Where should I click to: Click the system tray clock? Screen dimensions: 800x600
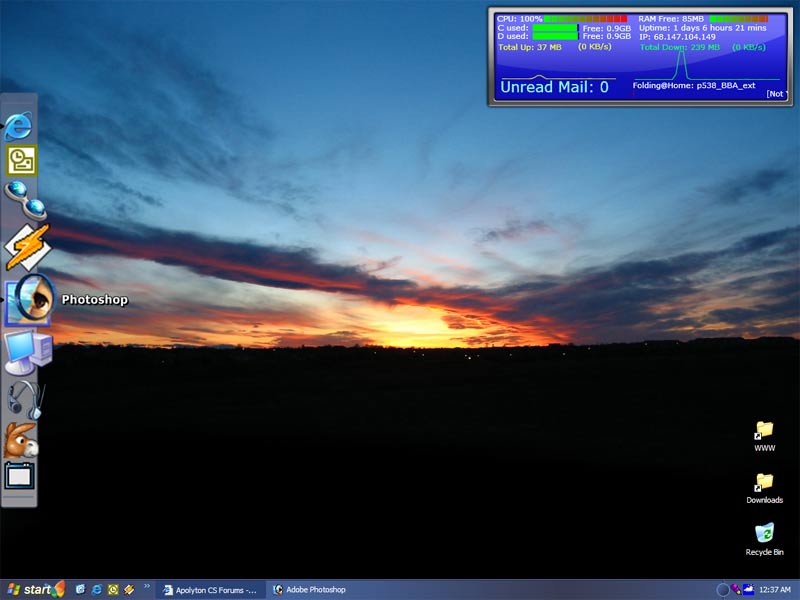pyautogui.click(x=775, y=590)
